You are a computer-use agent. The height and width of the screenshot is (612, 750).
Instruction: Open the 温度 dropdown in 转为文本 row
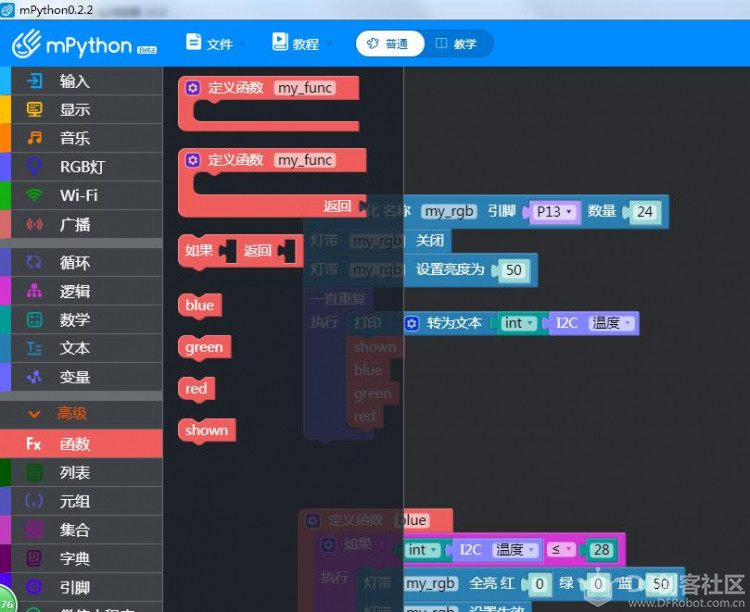point(613,323)
